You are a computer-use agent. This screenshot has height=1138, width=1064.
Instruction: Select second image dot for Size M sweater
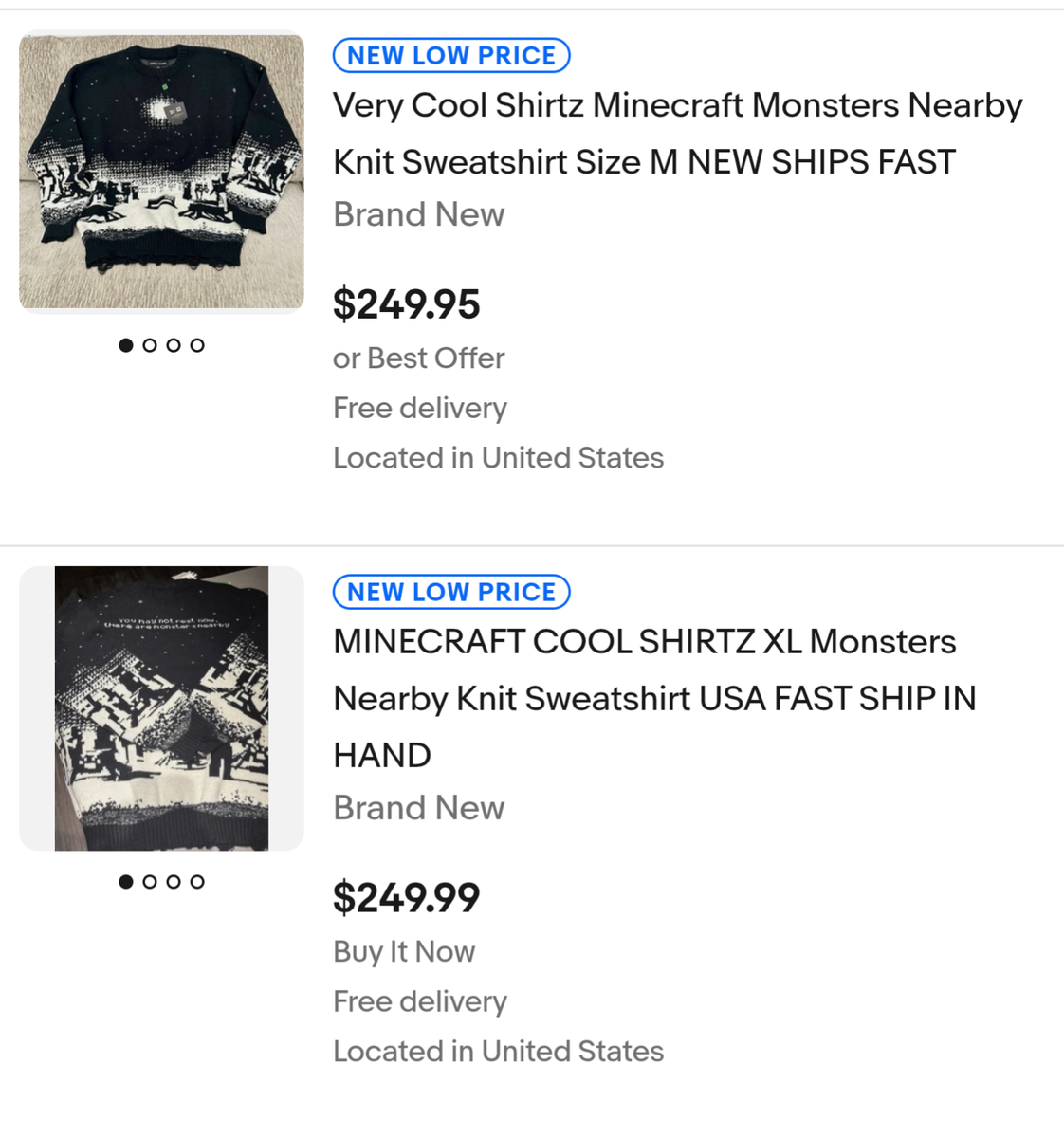click(x=150, y=345)
